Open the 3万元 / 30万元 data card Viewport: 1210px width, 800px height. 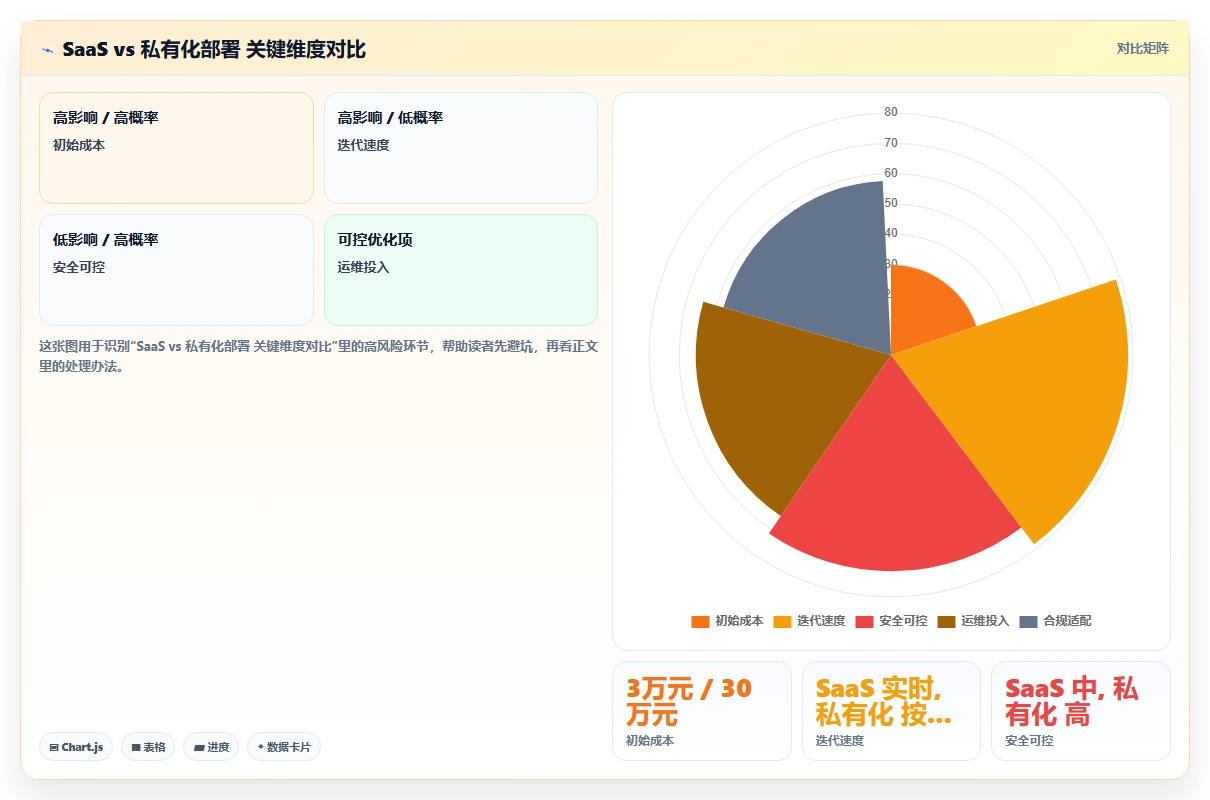[701, 711]
